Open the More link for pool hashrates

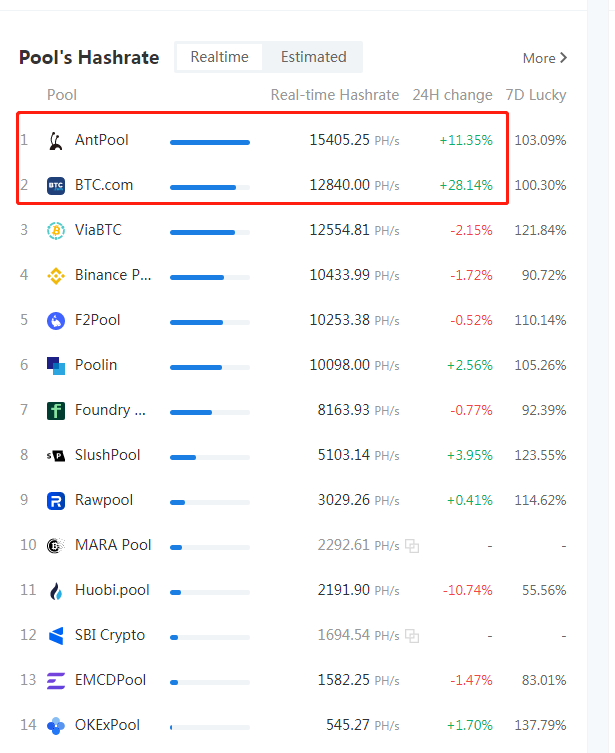pyautogui.click(x=545, y=58)
